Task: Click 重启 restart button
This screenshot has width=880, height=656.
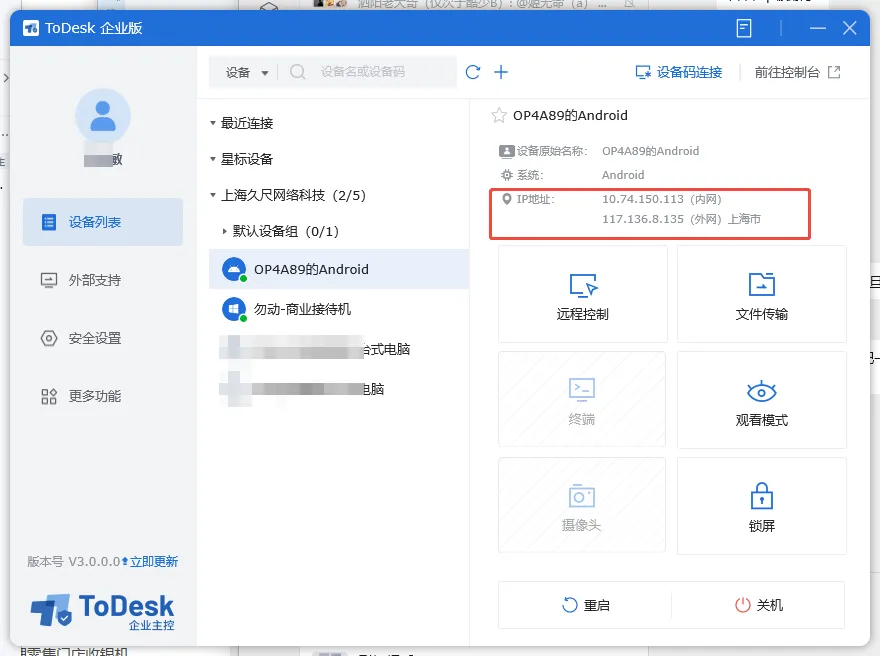Action: (x=585, y=605)
